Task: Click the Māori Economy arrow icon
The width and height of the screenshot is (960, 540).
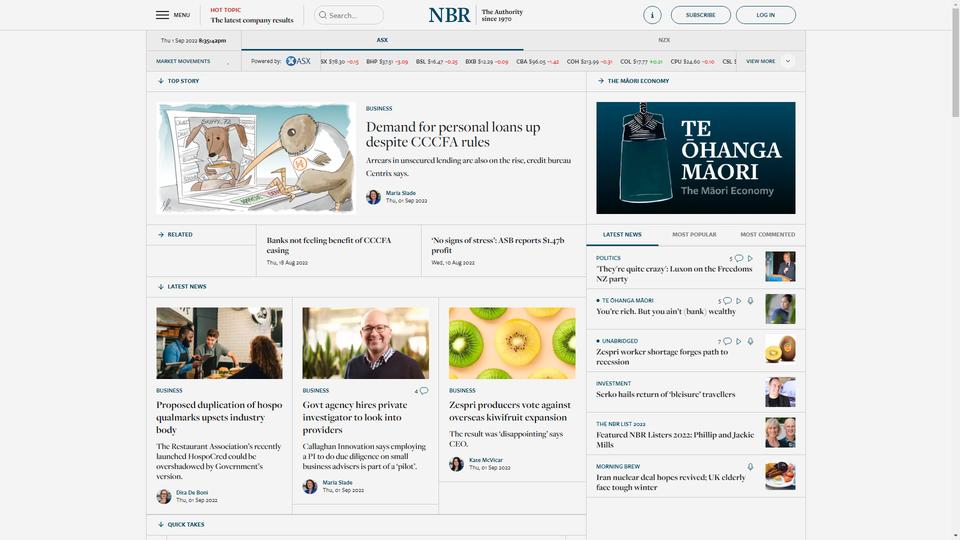Action: (601, 81)
